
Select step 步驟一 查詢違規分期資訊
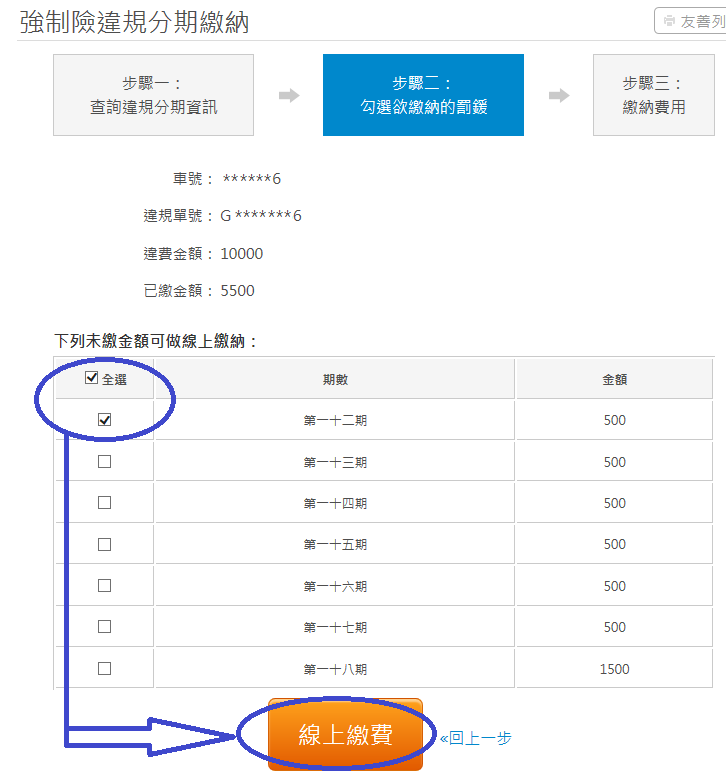pos(153,95)
